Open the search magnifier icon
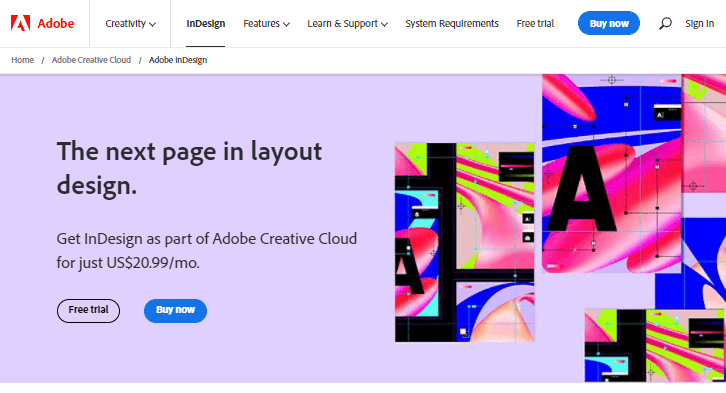Viewport: 726px width, 393px height. pyautogui.click(x=665, y=23)
